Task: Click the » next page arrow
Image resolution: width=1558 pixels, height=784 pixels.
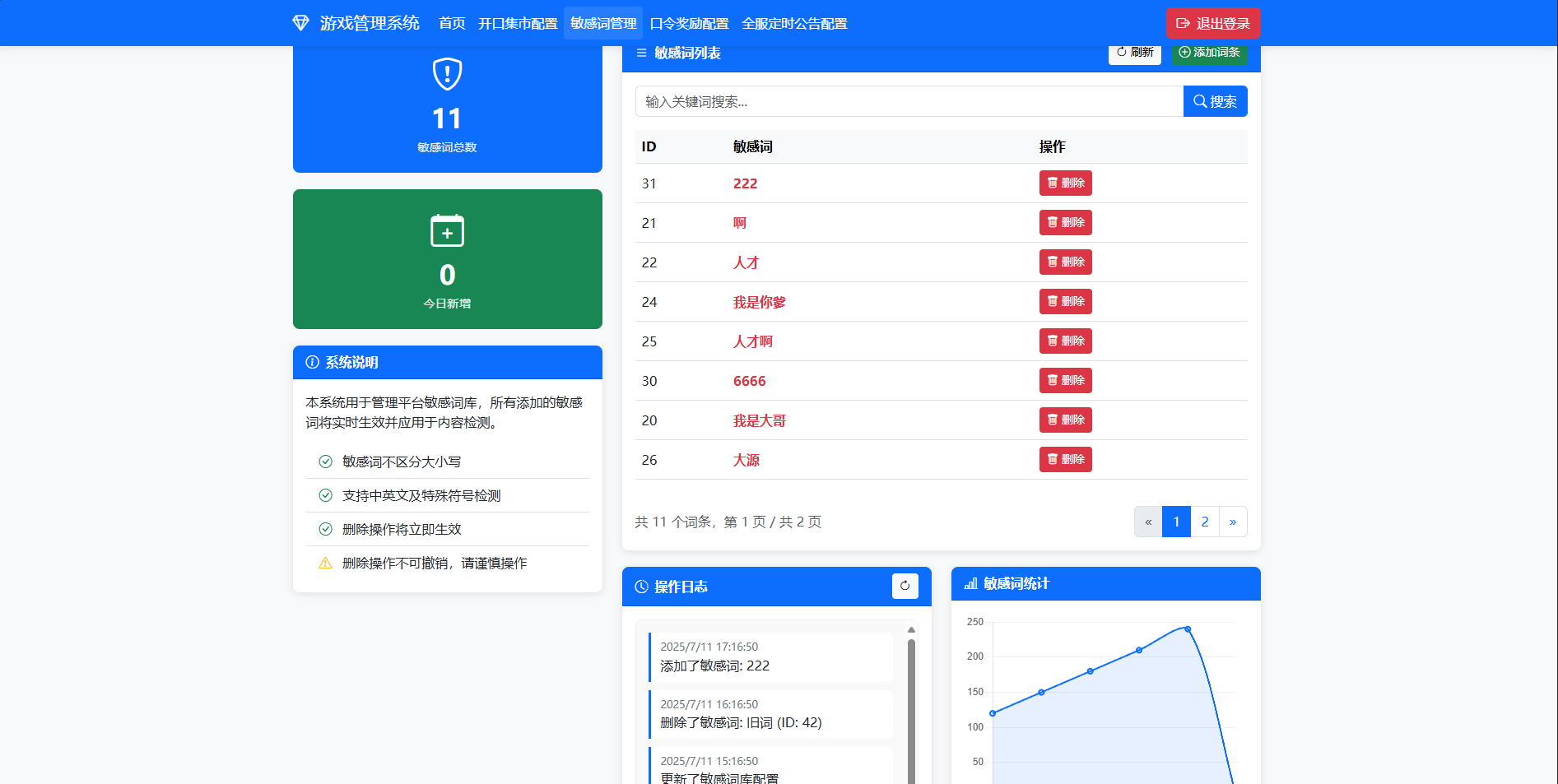Action: click(1233, 522)
